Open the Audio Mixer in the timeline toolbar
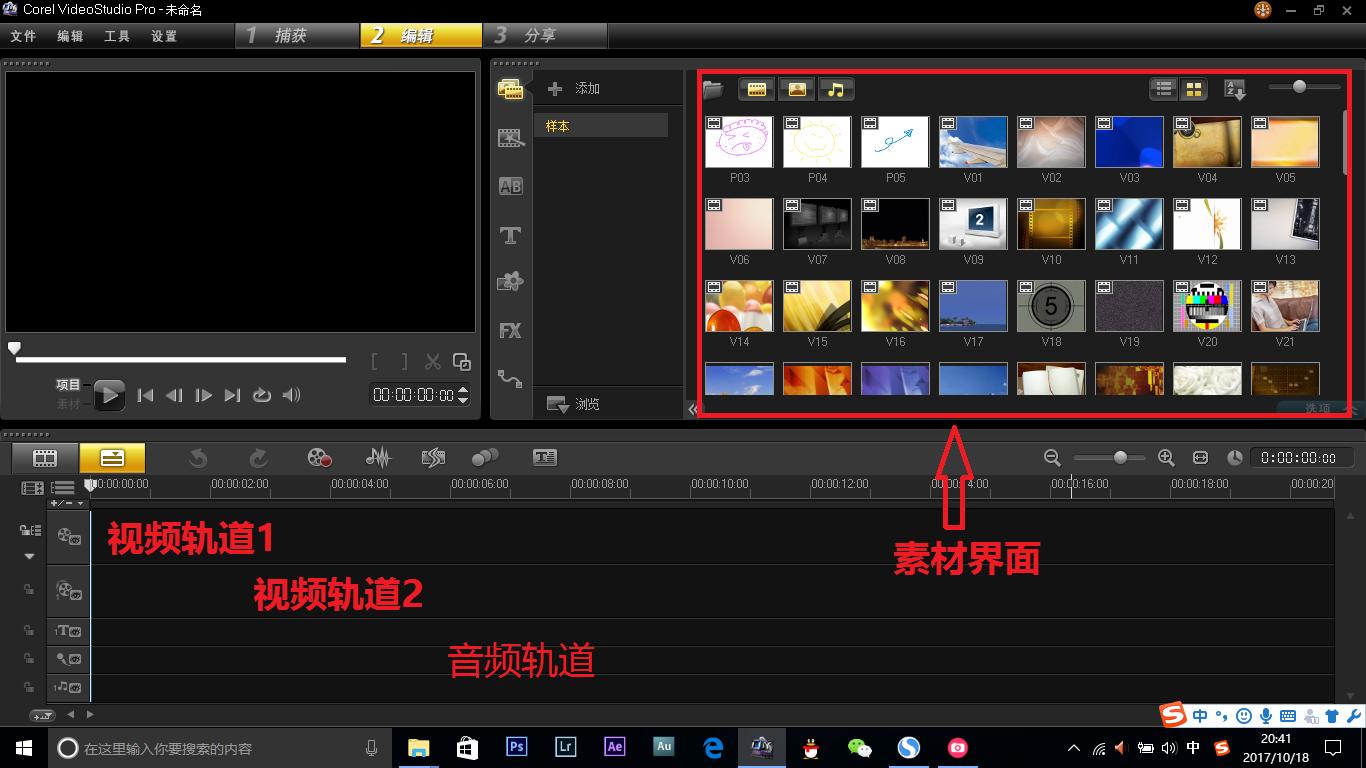 [x=377, y=457]
